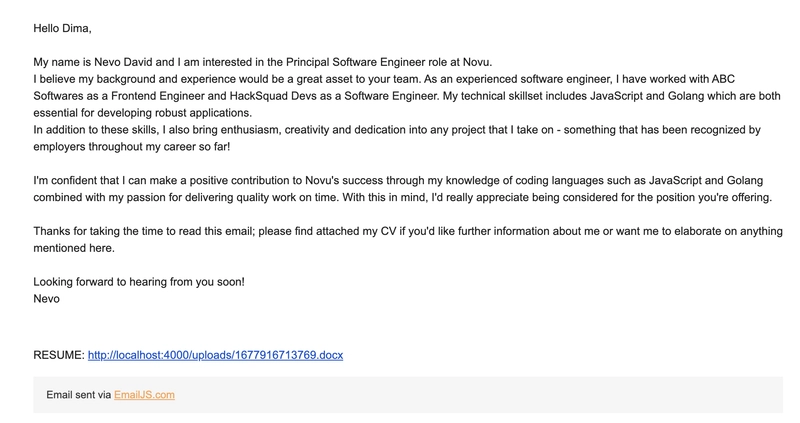Click the paragraph starting 'I'm confident that'

[403, 189]
